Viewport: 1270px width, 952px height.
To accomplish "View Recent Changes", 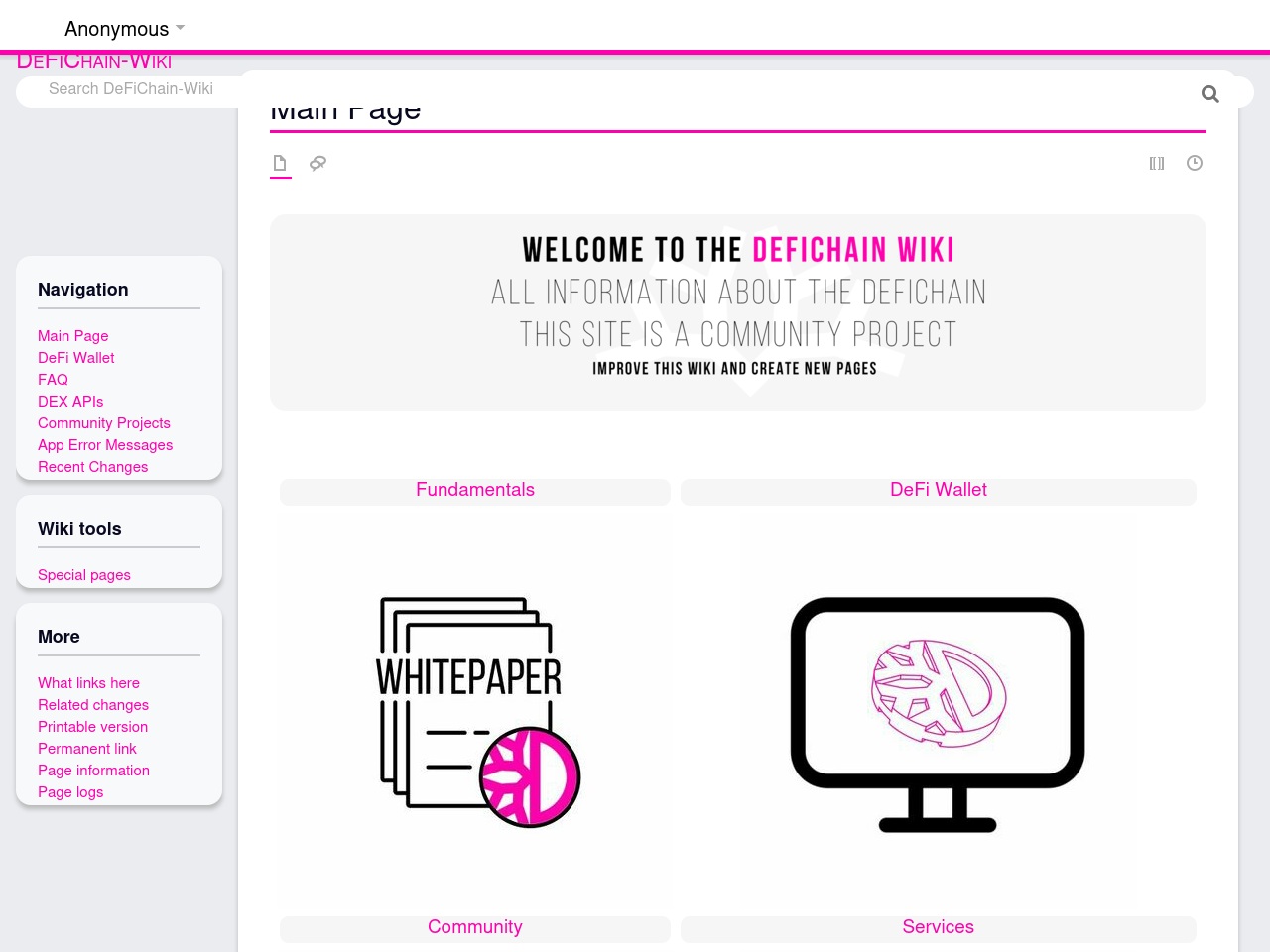I will (x=92, y=467).
